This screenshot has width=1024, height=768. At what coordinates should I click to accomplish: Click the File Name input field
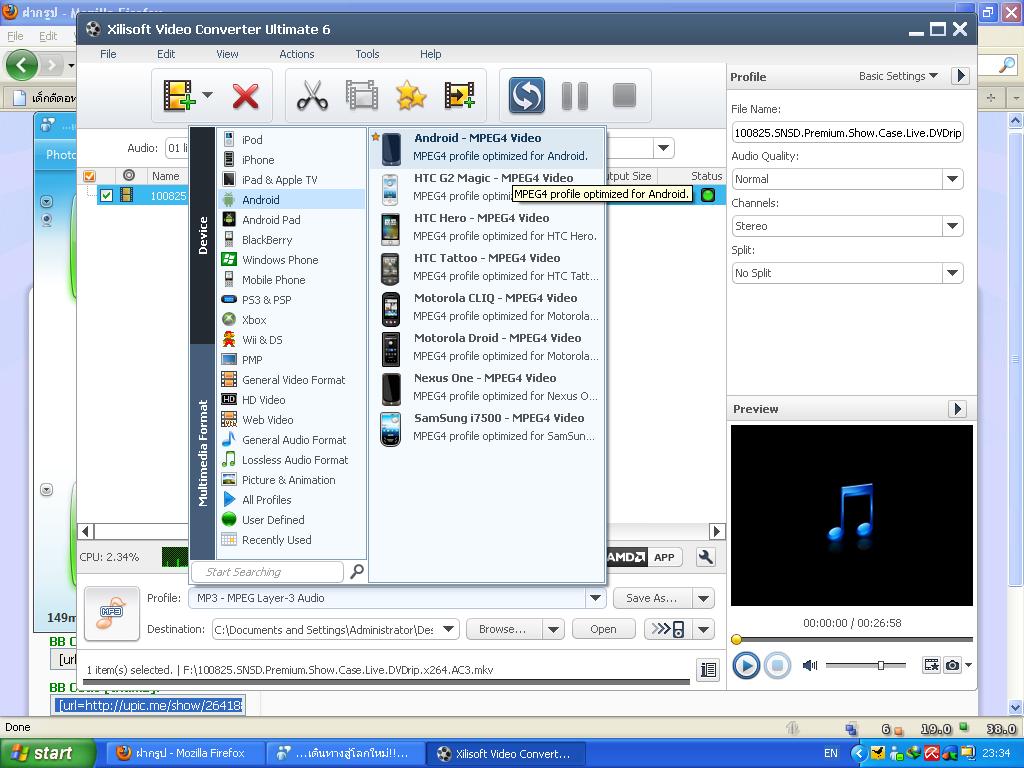[x=848, y=133]
